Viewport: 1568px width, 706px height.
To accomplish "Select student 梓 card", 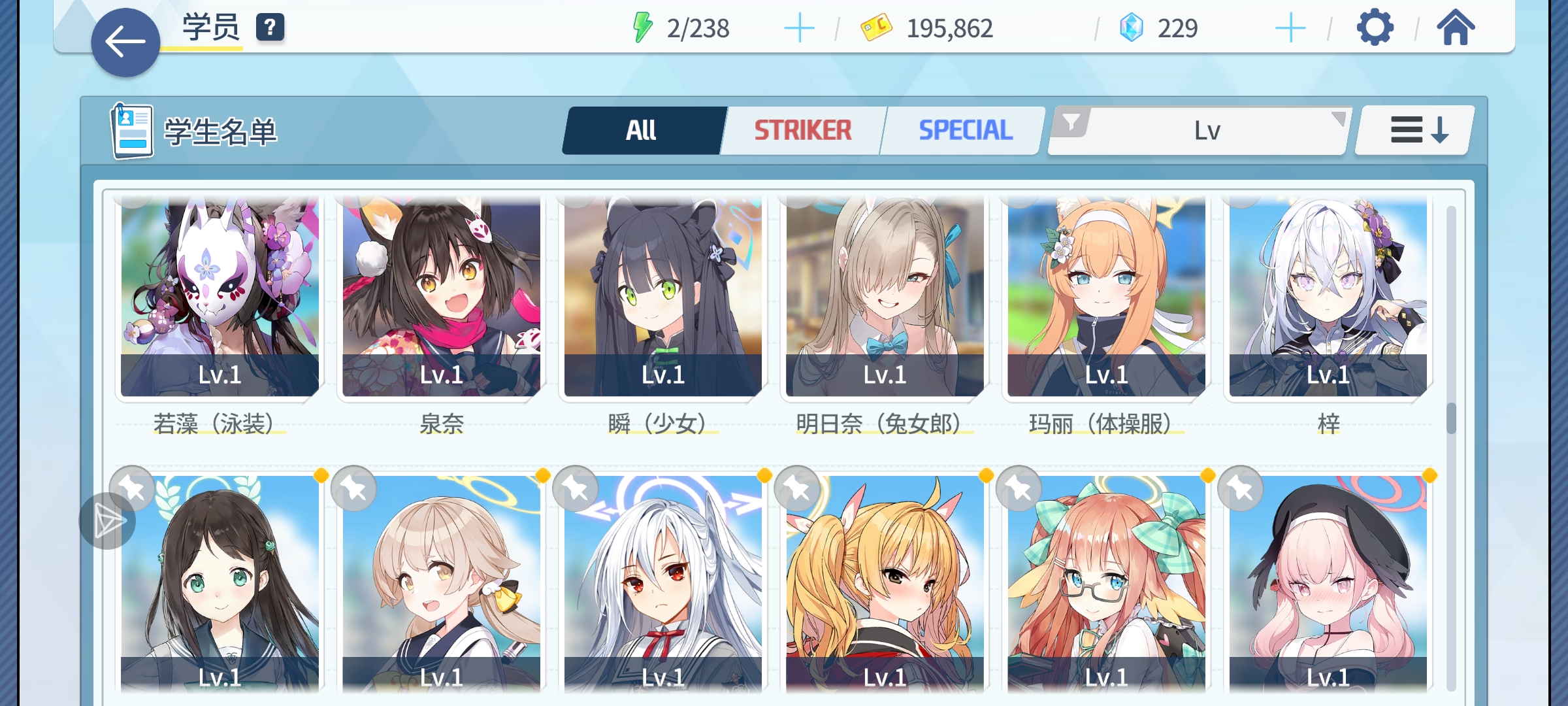I will 1328,297.
